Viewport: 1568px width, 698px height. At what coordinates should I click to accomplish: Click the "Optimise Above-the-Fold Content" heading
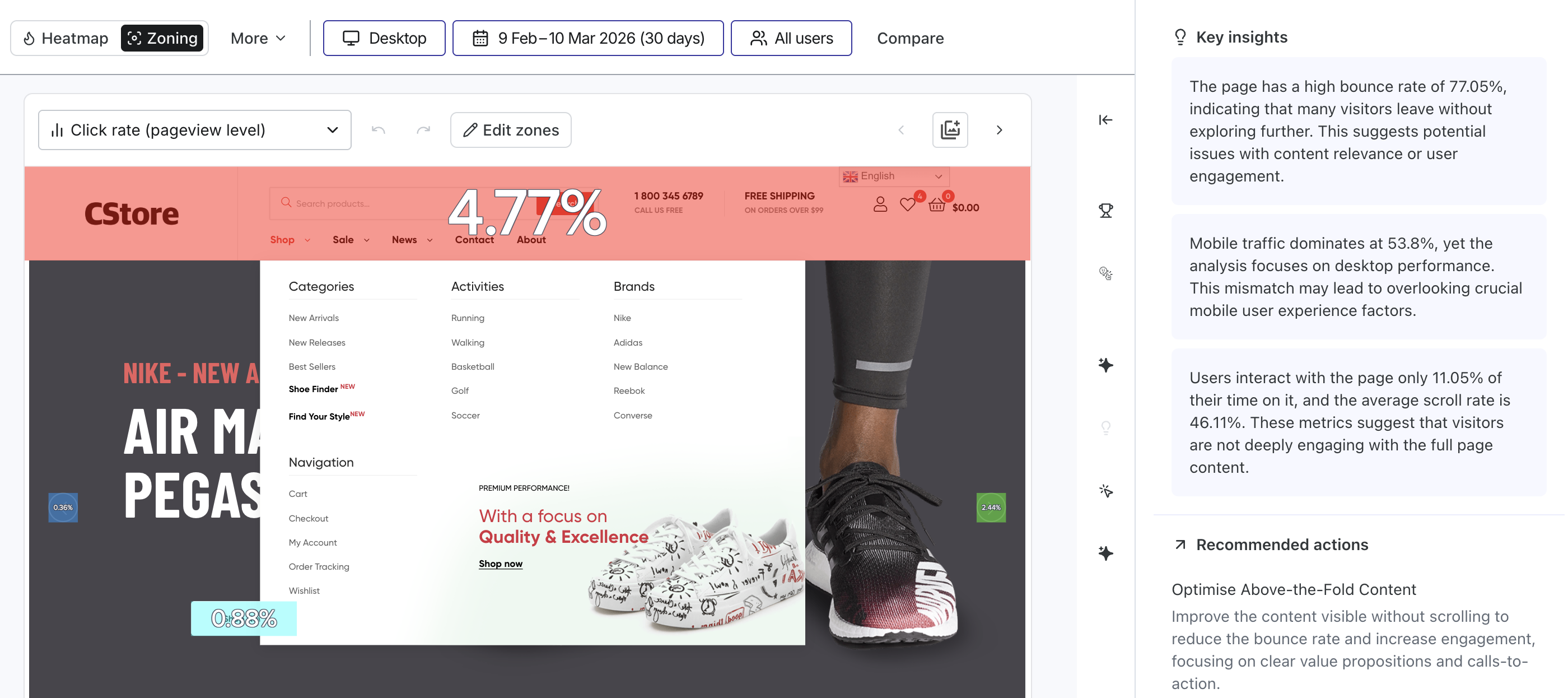click(1294, 589)
